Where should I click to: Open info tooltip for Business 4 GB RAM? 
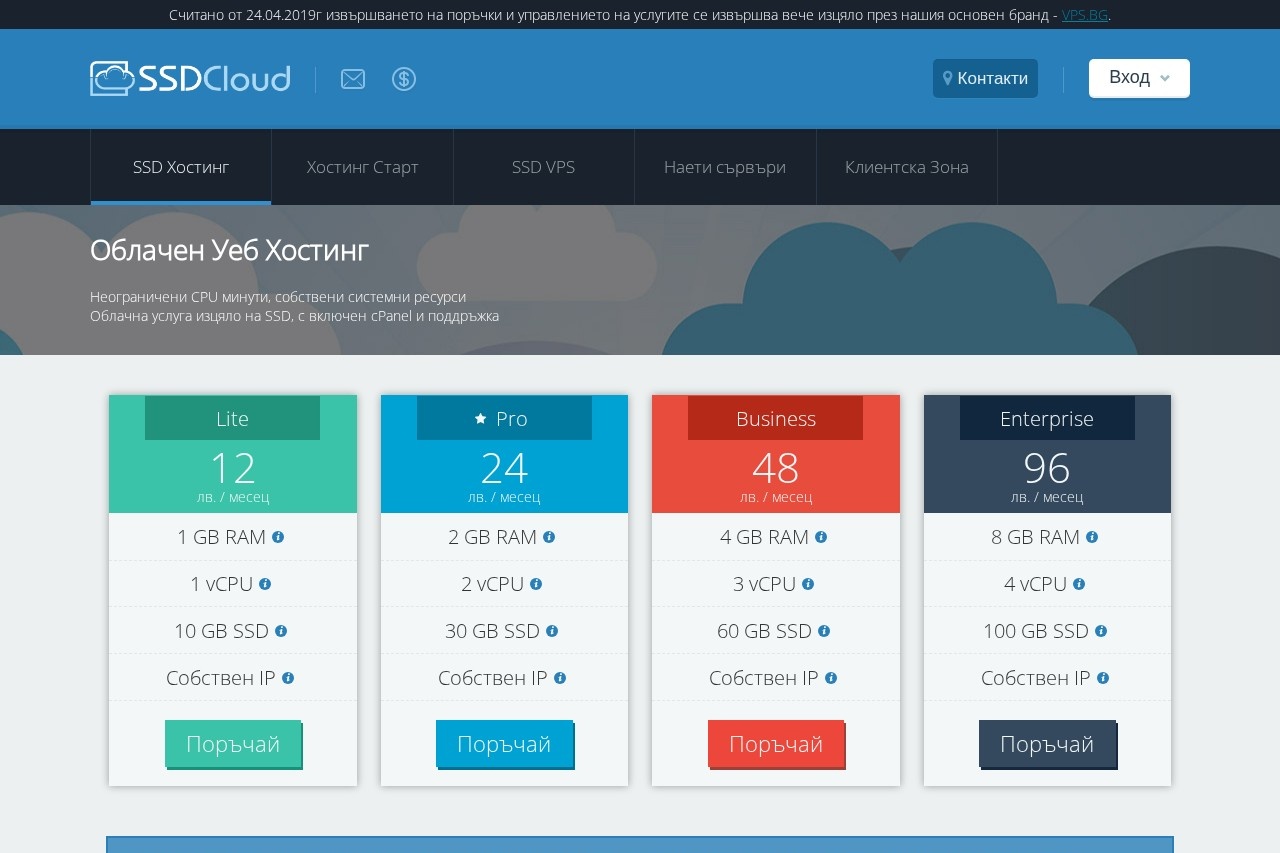[x=822, y=537]
